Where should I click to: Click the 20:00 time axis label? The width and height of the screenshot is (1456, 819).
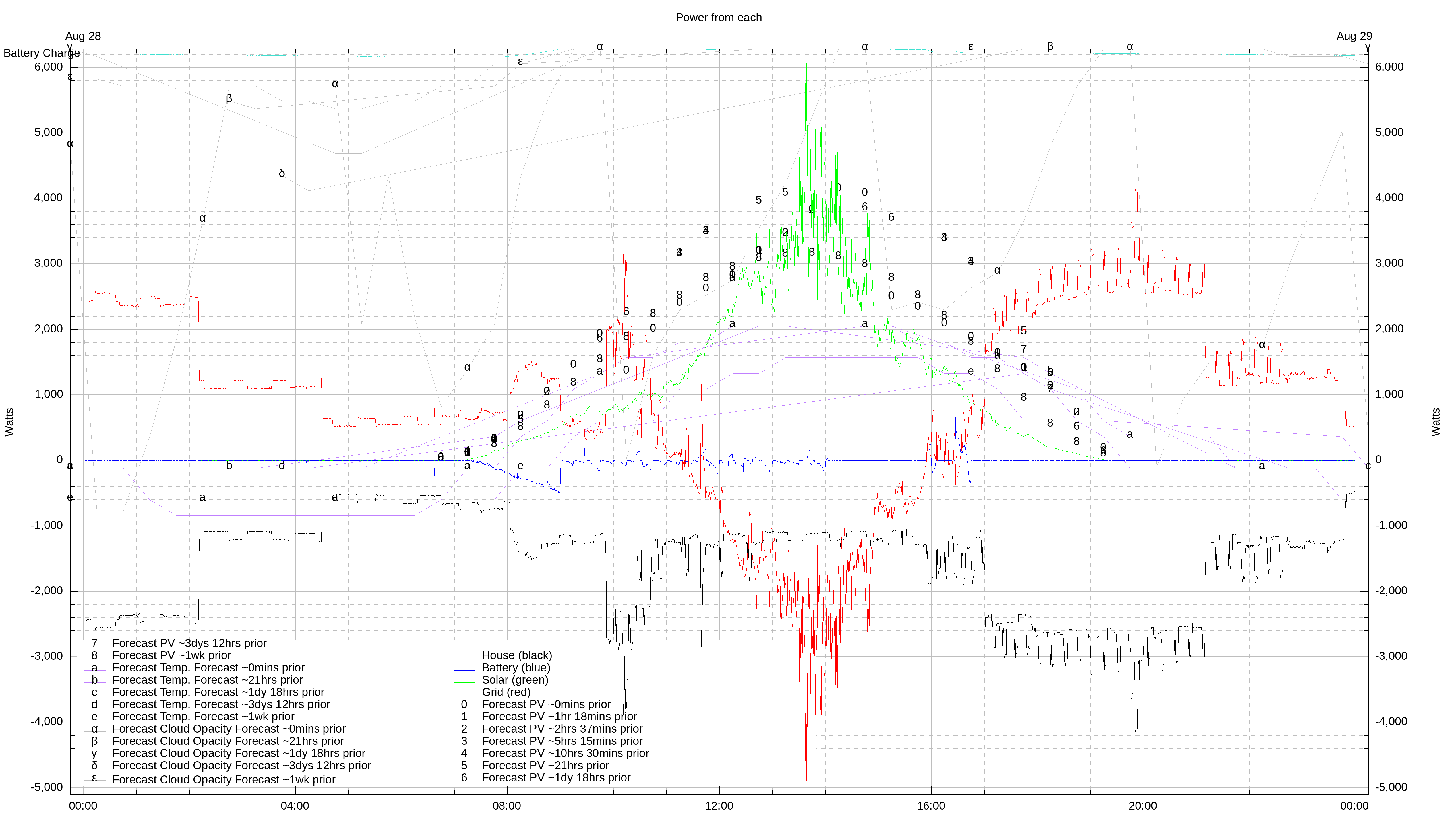pos(1143,806)
